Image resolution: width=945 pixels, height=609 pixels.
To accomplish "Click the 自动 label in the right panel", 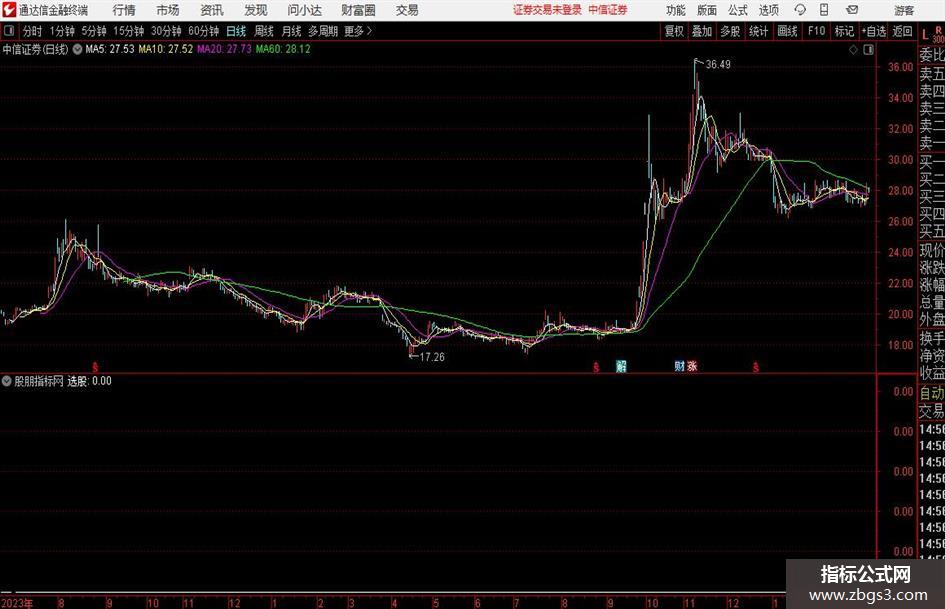I will [932, 393].
